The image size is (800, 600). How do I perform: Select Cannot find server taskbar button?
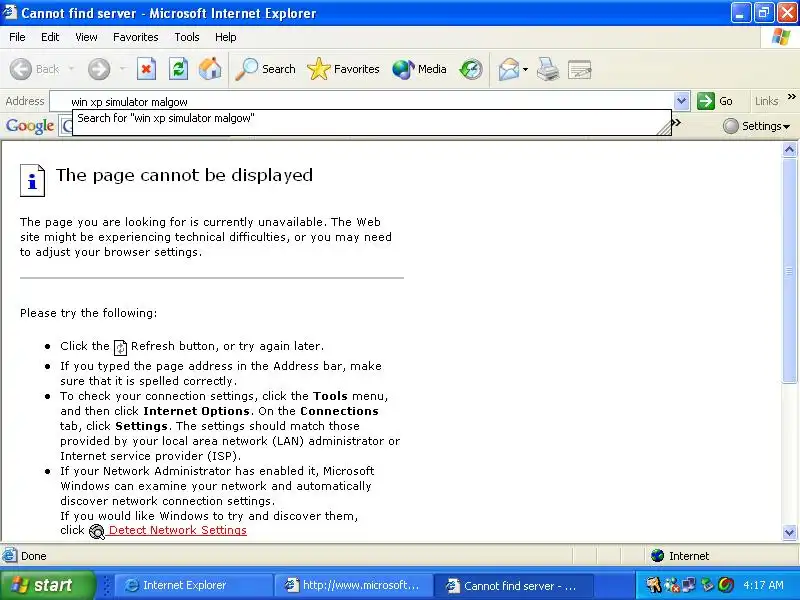point(513,585)
